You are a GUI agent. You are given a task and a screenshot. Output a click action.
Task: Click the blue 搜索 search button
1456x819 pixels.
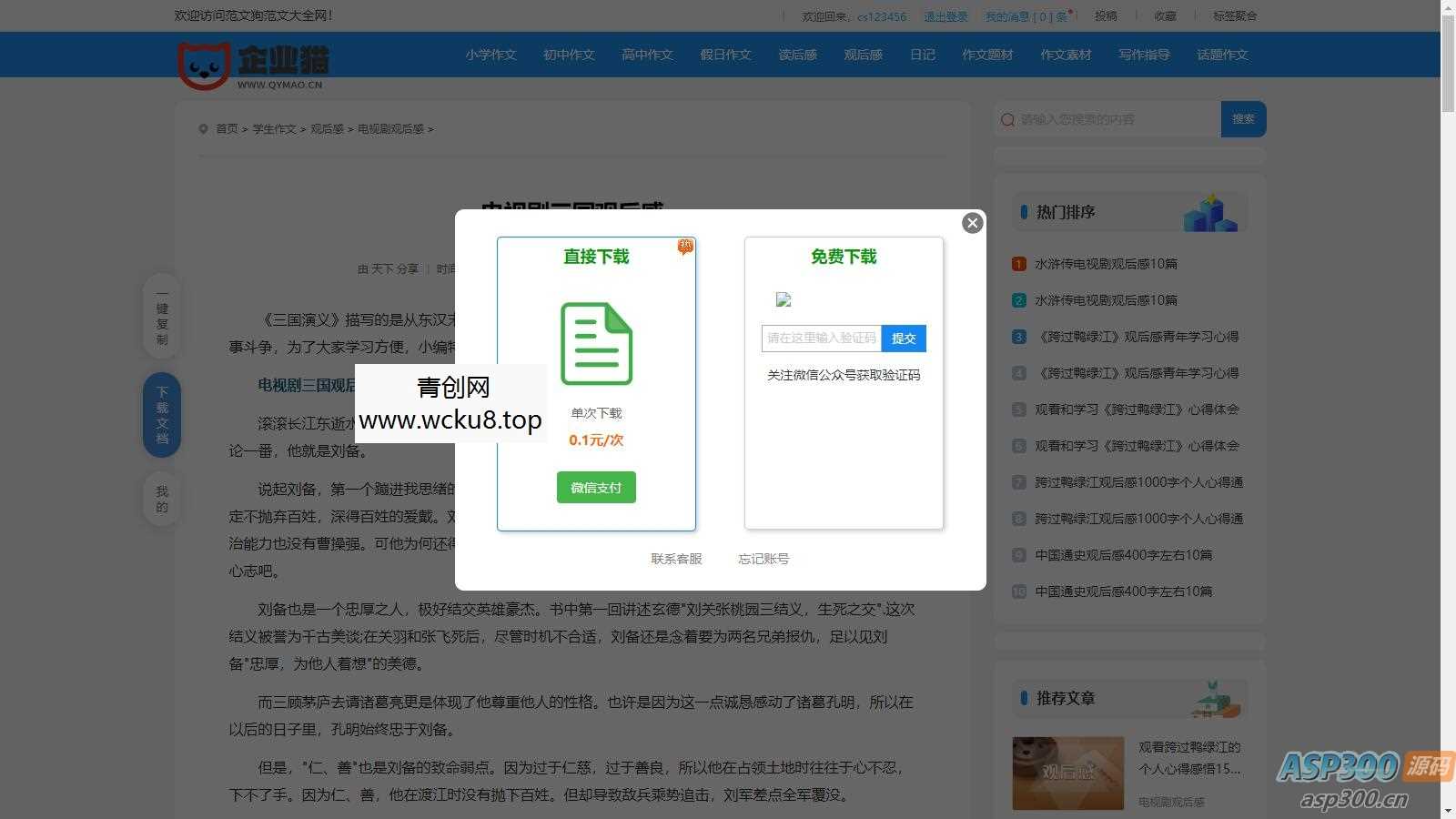[1244, 119]
